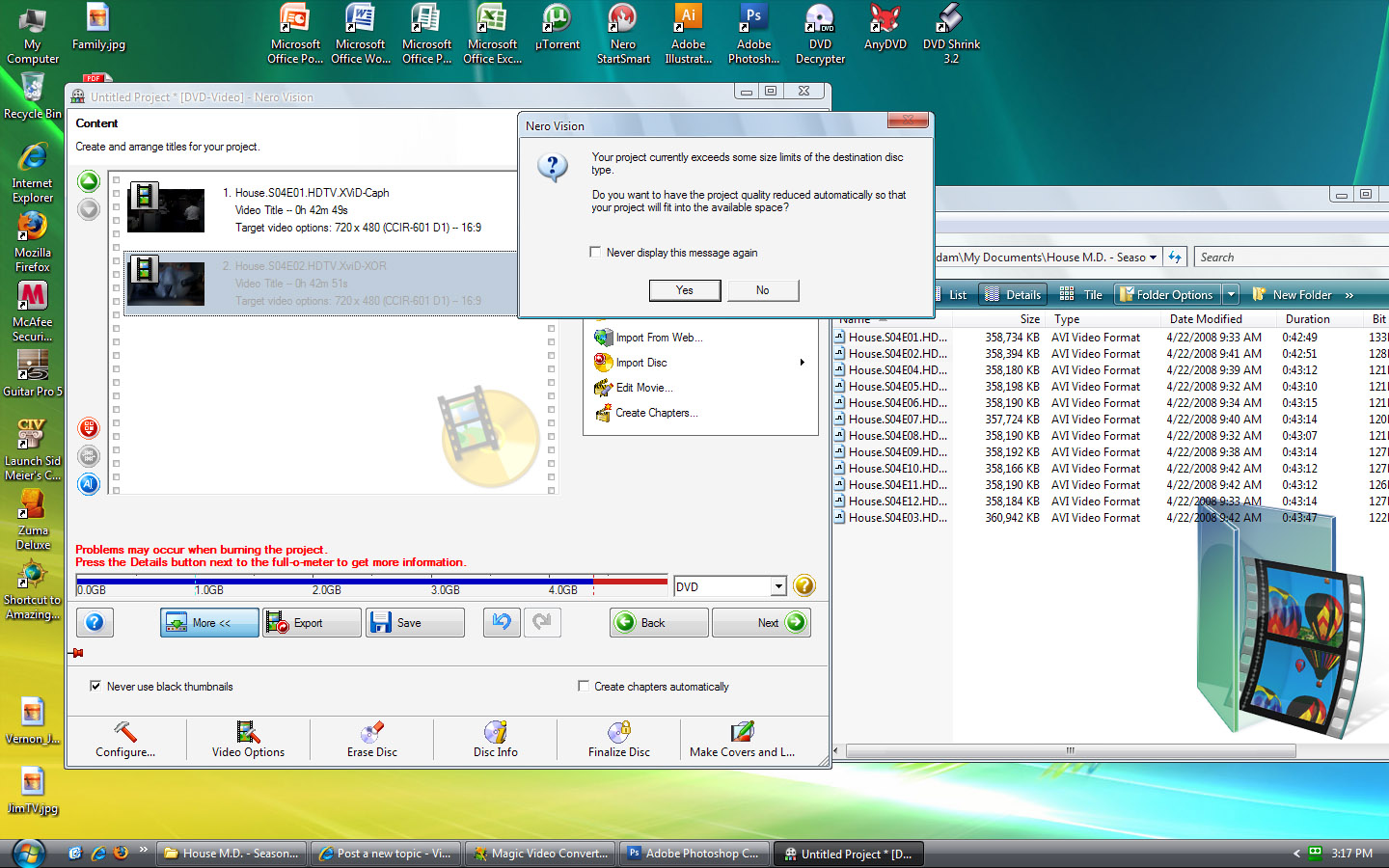Open DVD Decrypter desktop icon

tap(820, 34)
